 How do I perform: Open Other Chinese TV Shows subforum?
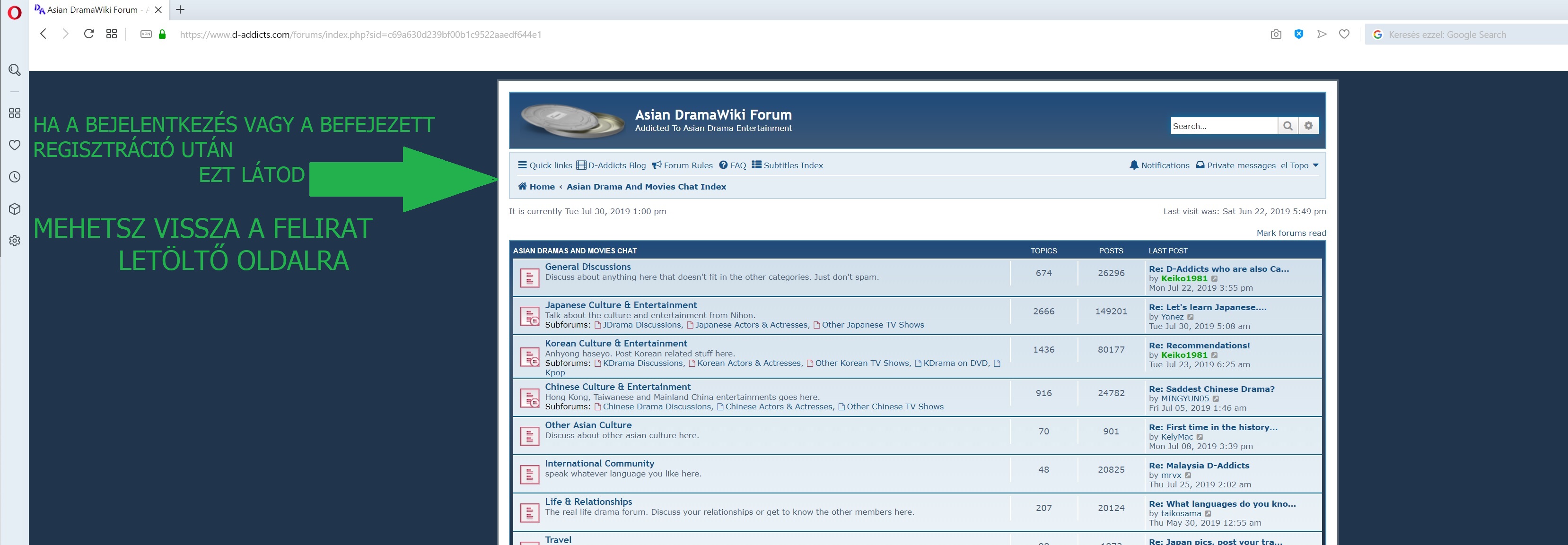(x=895, y=407)
